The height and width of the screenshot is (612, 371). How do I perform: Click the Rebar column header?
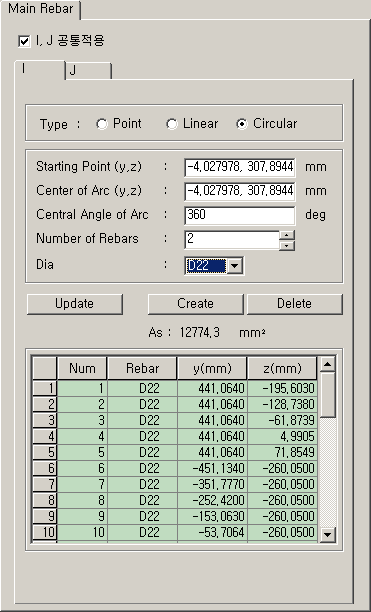click(142, 368)
